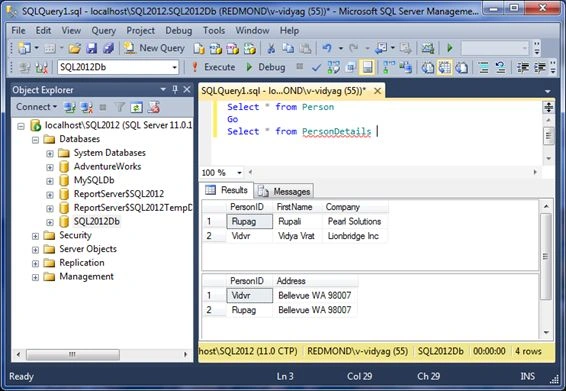Click the Object Explorer filter funnel icon
Screen dimensions: 566x391
point(119,107)
